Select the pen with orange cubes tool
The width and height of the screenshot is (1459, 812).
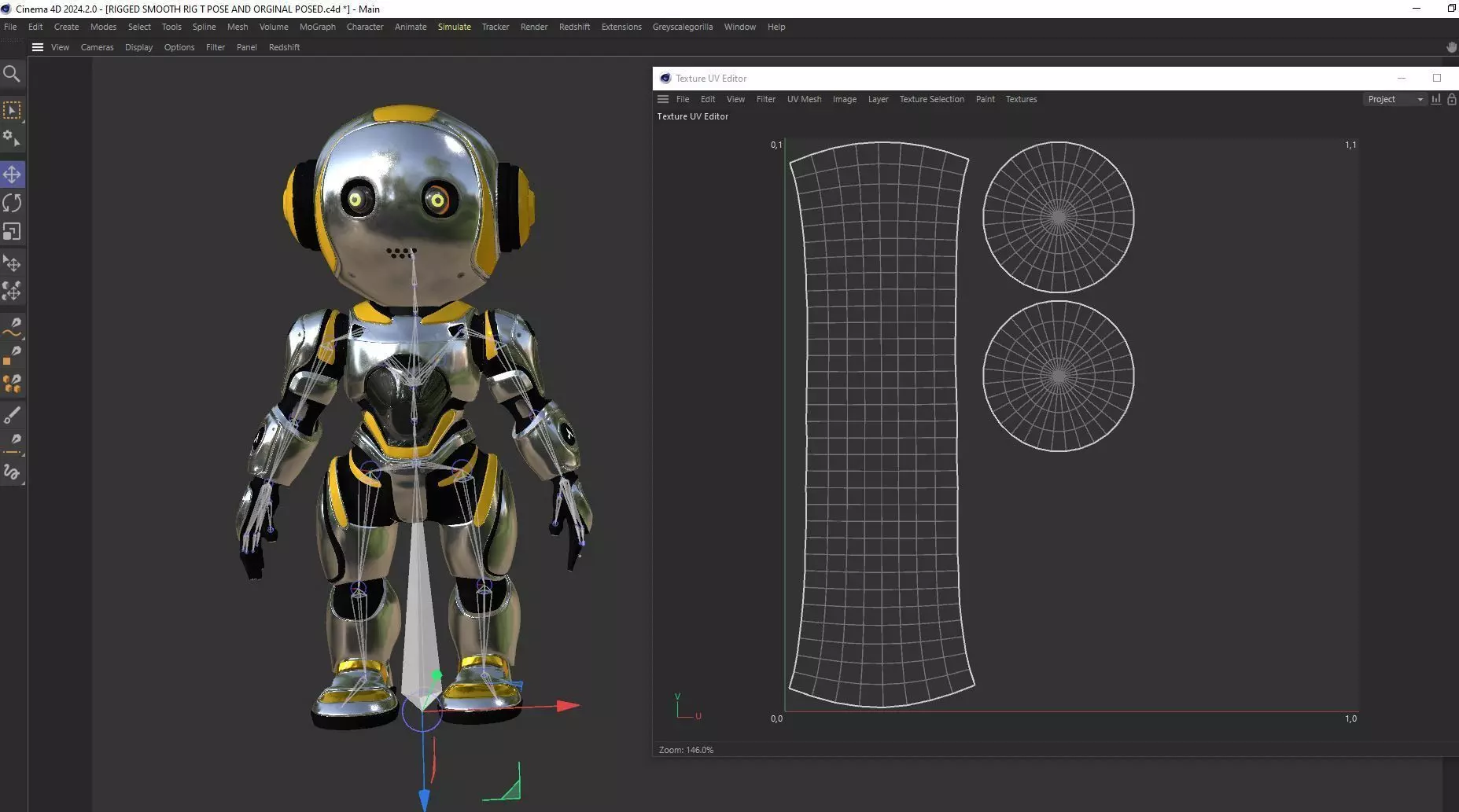click(x=12, y=384)
